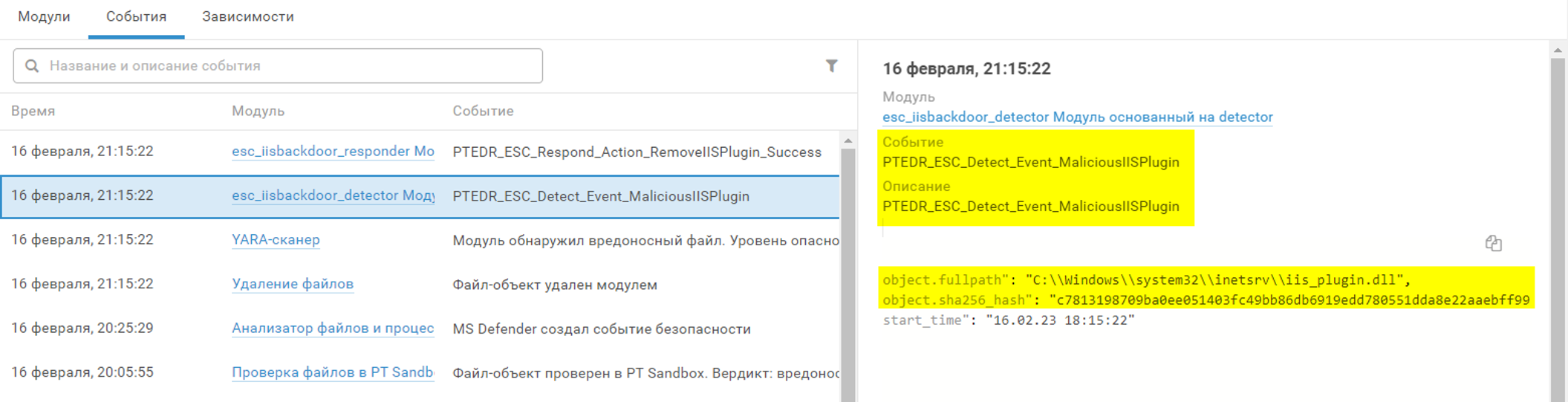Follow the YARA-сканер module link

(x=276, y=240)
